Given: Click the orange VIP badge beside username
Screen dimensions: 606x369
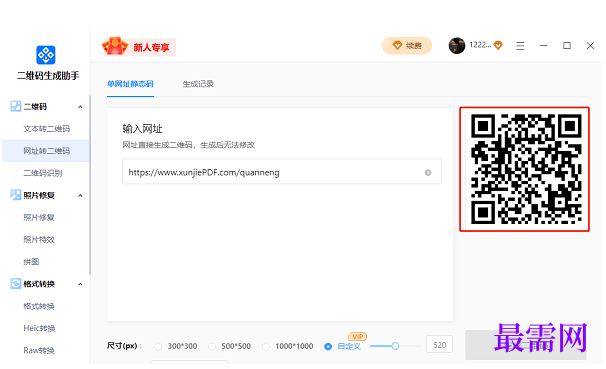Looking at the screenshot, I should click(498, 46).
